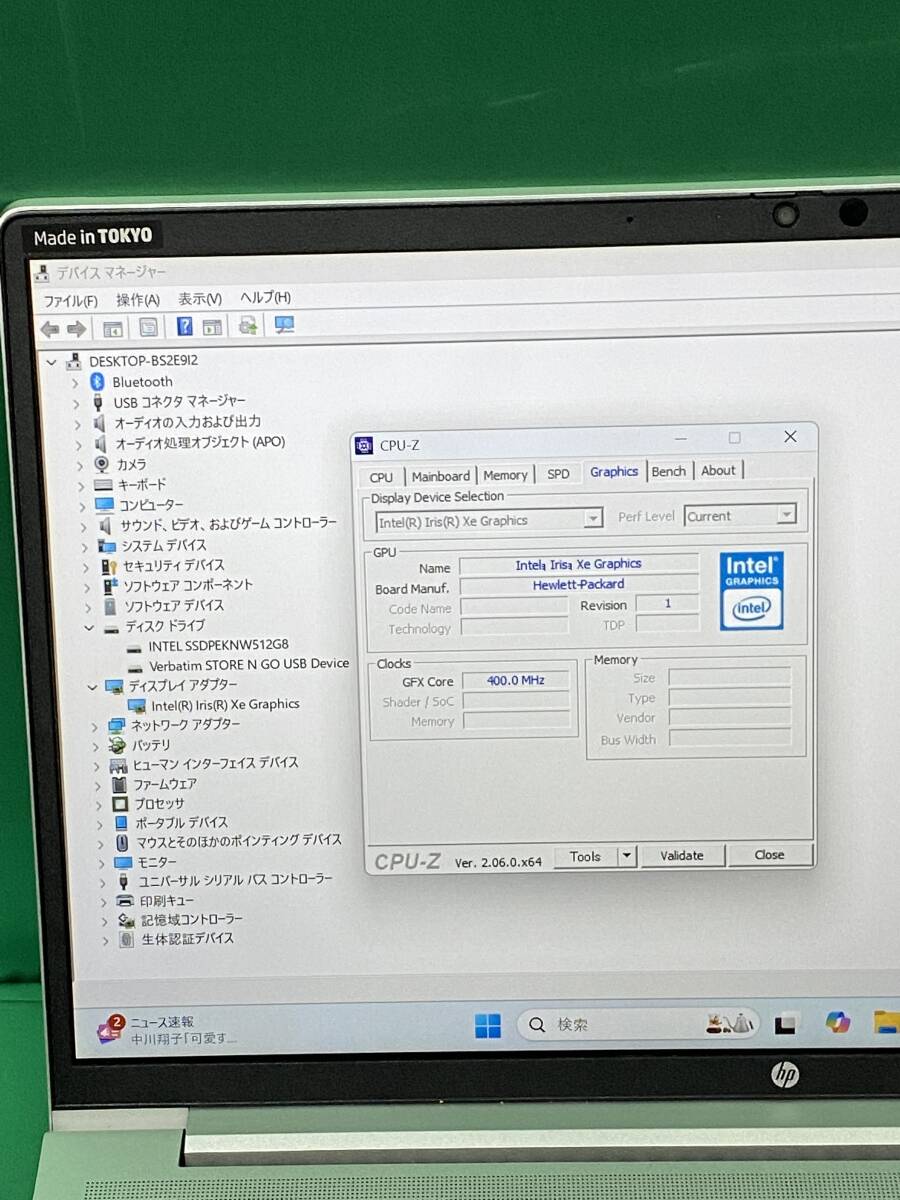The height and width of the screenshot is (1200, 900).
Task: Open the Properties toolbar icon
Action: coord(148,327)
